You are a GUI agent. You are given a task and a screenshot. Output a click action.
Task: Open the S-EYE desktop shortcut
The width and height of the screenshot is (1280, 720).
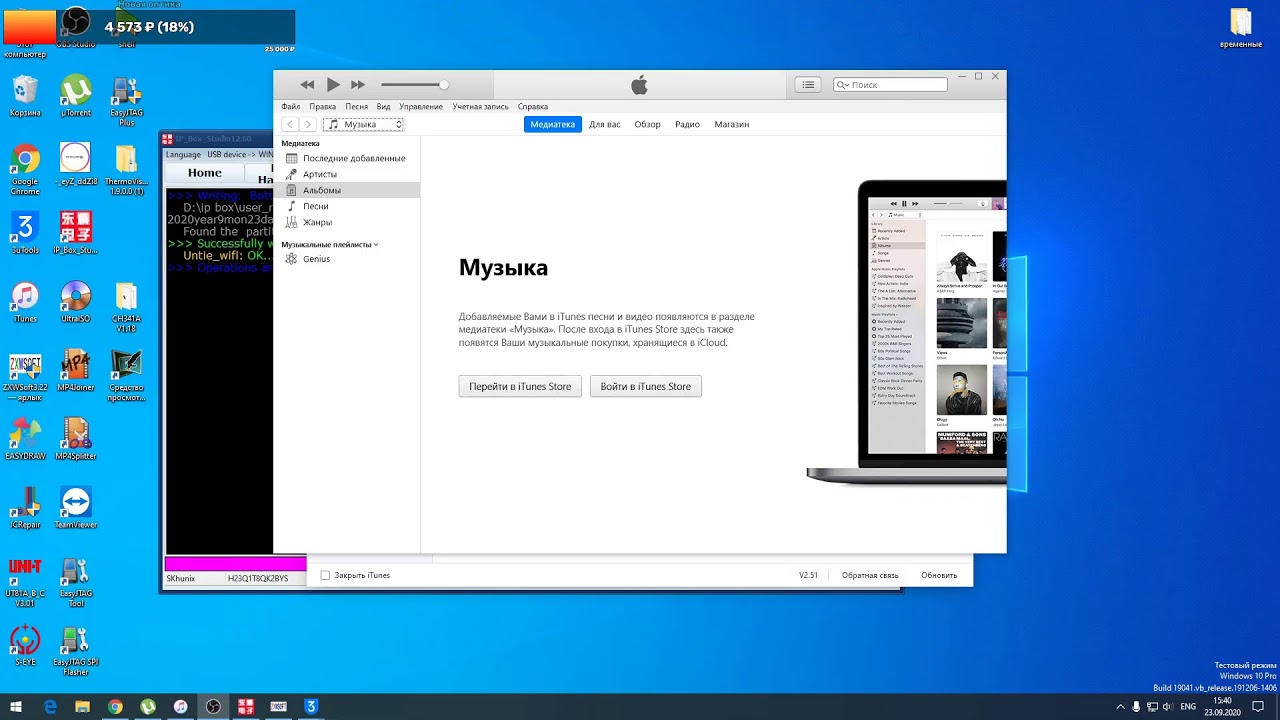25,645
